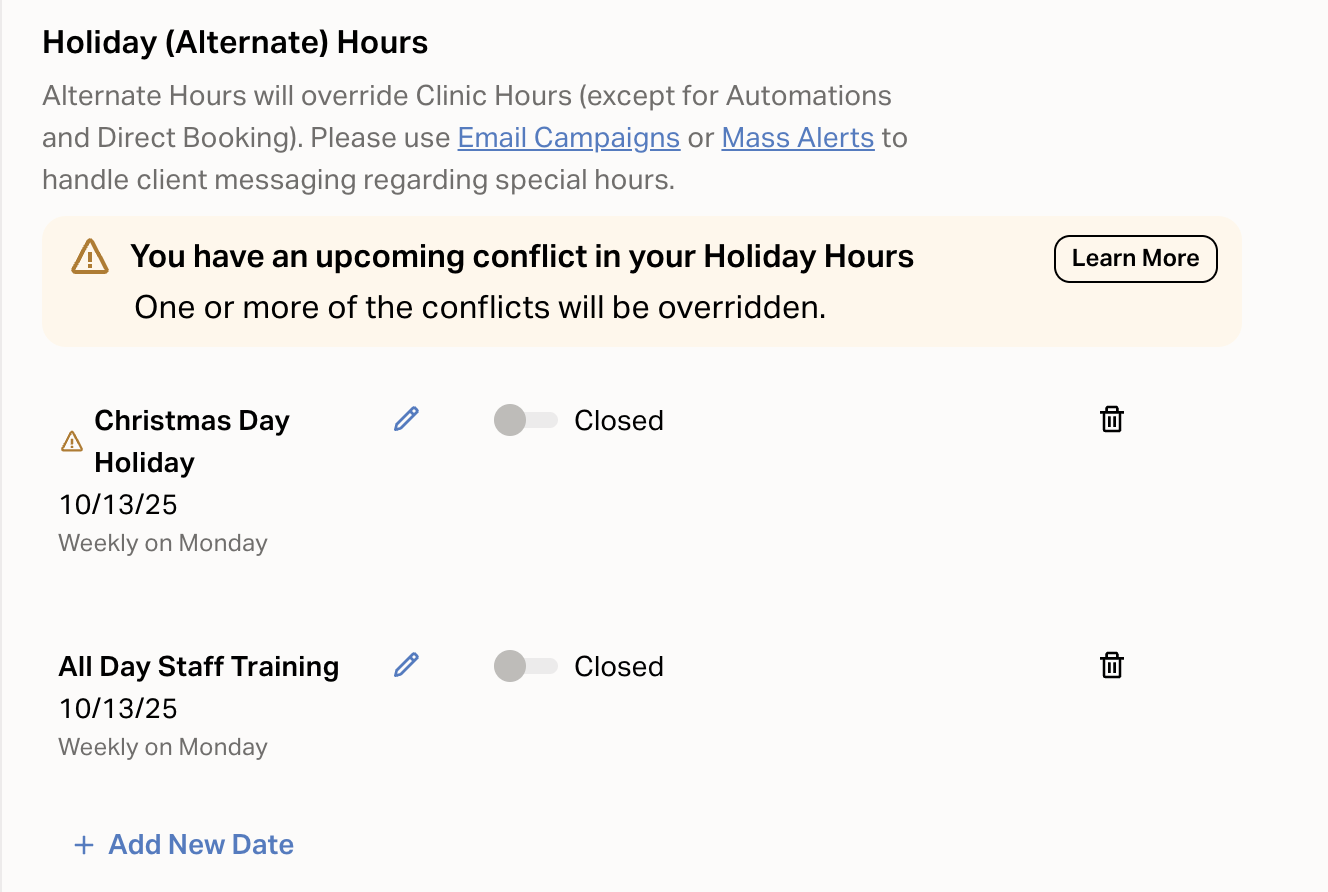Screen dimensions: 1328x892
Task: Click 'Weekly on Monday' under All Day Staff Training
Action: coord(163,747)
